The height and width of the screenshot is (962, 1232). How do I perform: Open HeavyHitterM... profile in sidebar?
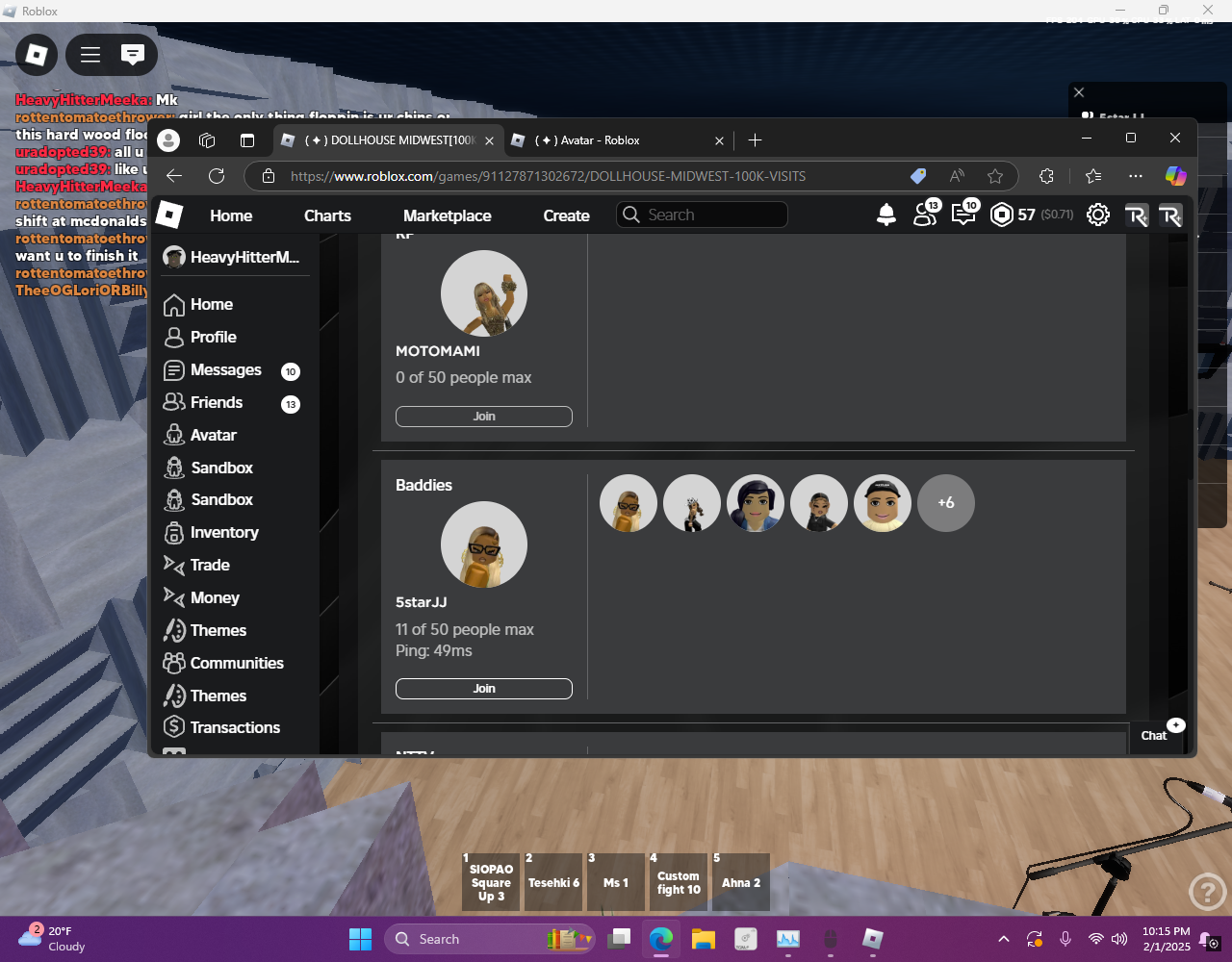232,257
